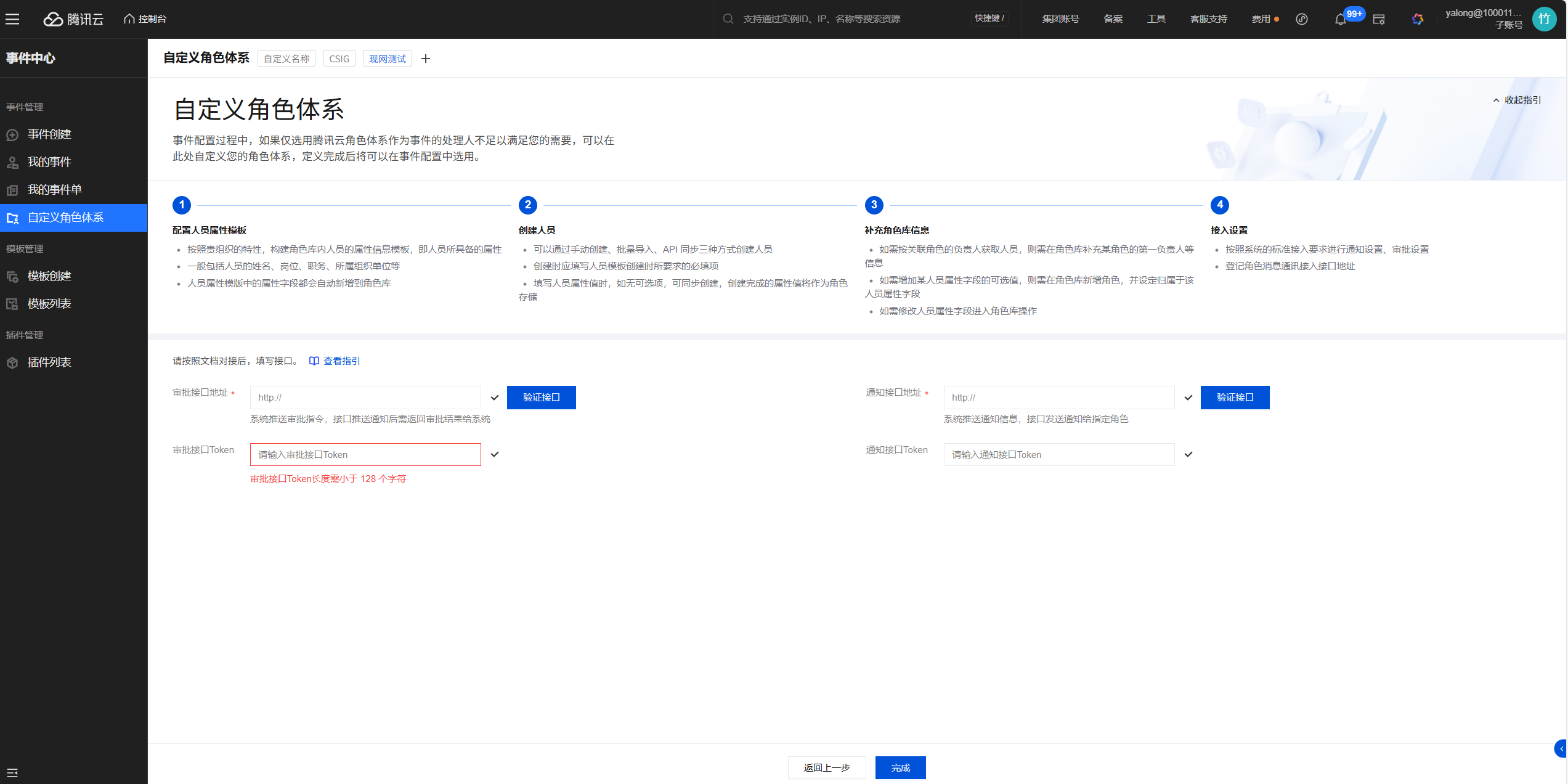Viewport: 1568px width, 784px height.
Task: Click the sidebar collapse icon at bottom-left
Action: (x=12, y=772)
